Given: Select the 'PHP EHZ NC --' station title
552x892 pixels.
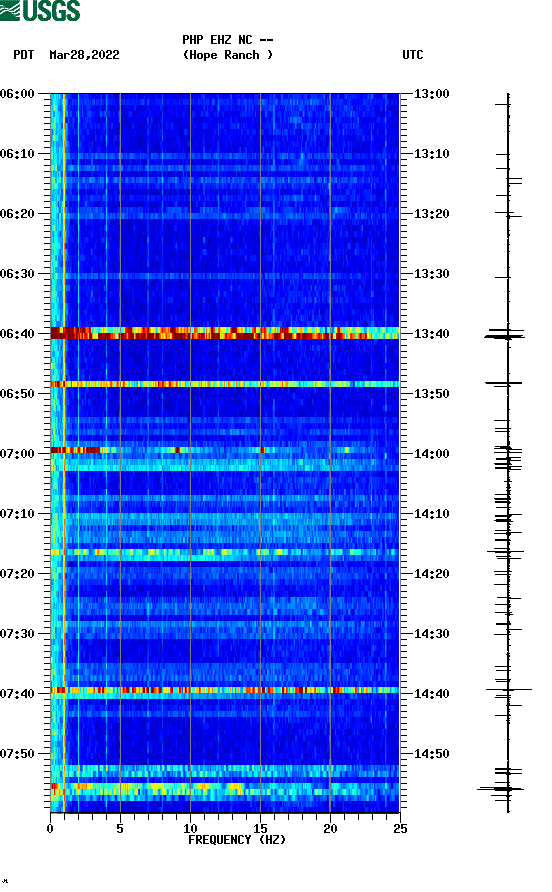Looking at the screenshot, I should 228,40.
